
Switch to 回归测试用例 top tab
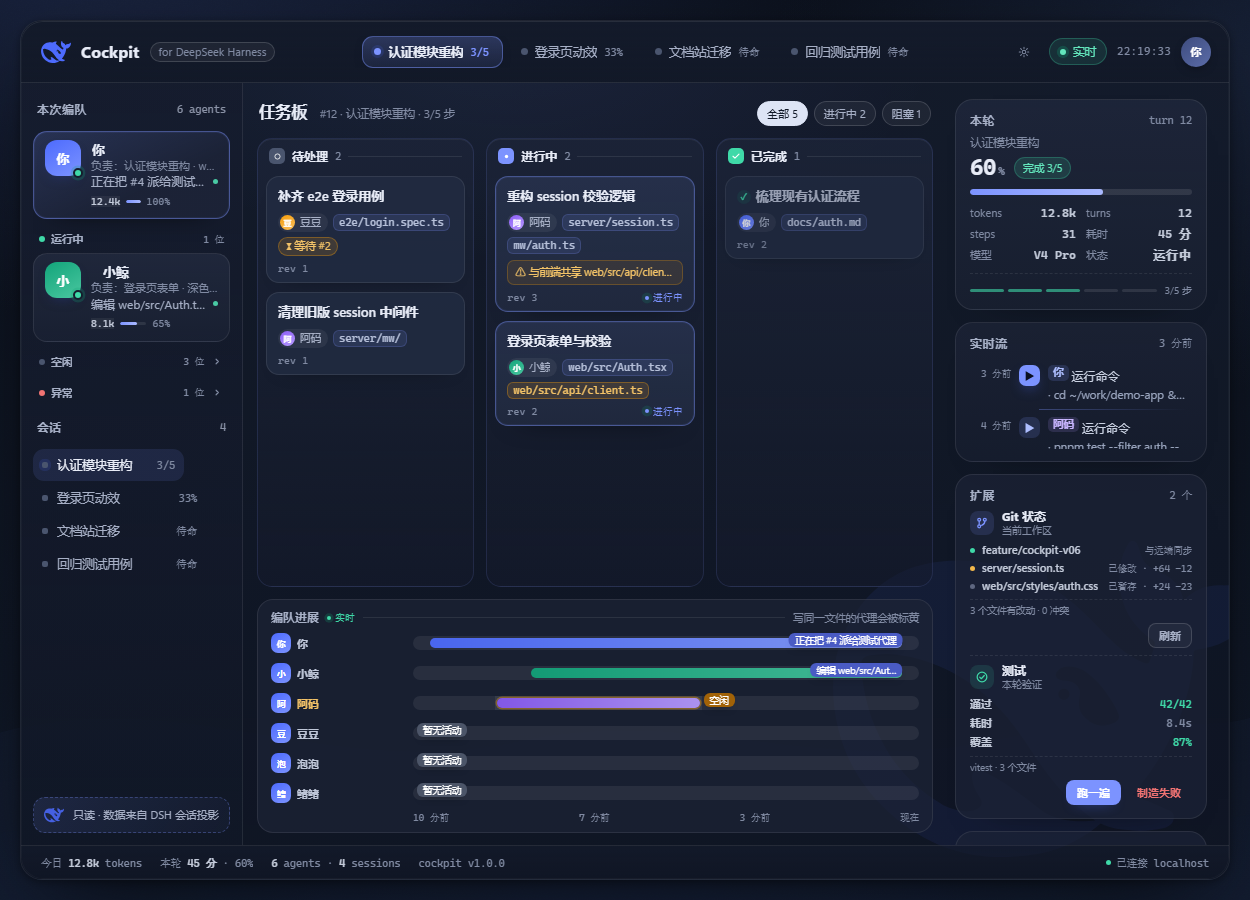(x=850, y=52)
